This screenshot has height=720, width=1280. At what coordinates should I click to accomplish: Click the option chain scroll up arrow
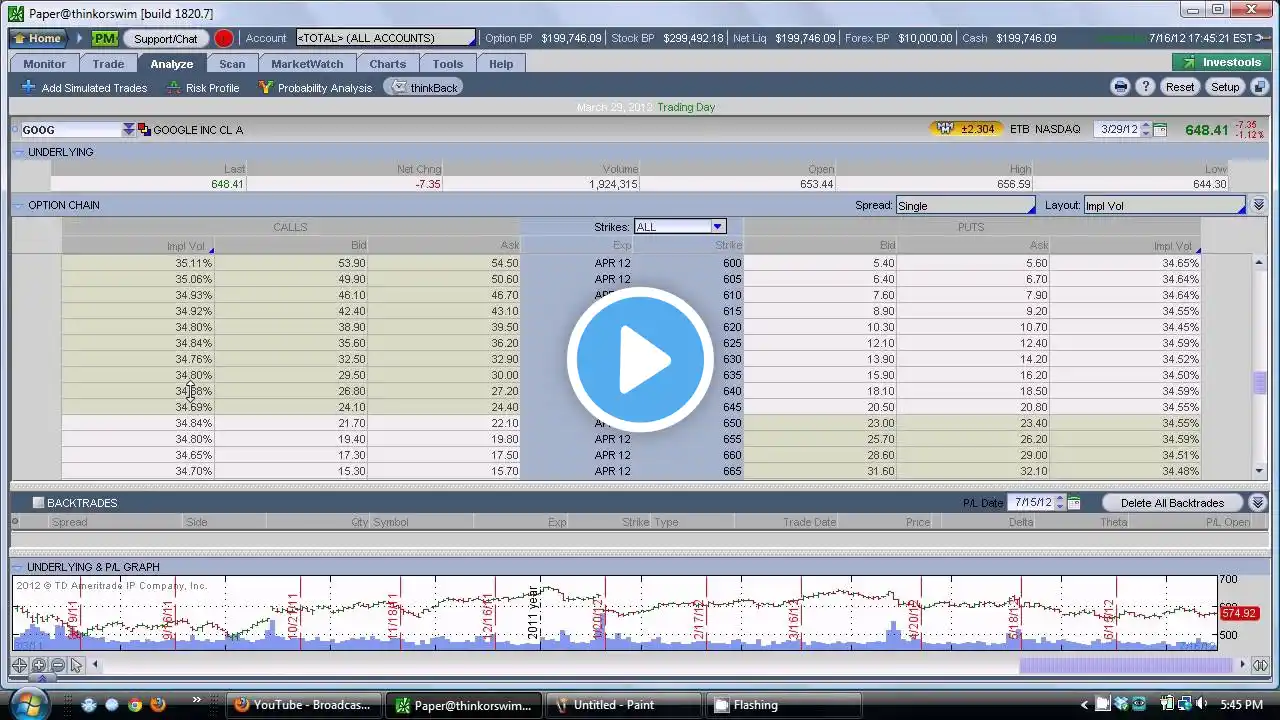(1259, 263)
